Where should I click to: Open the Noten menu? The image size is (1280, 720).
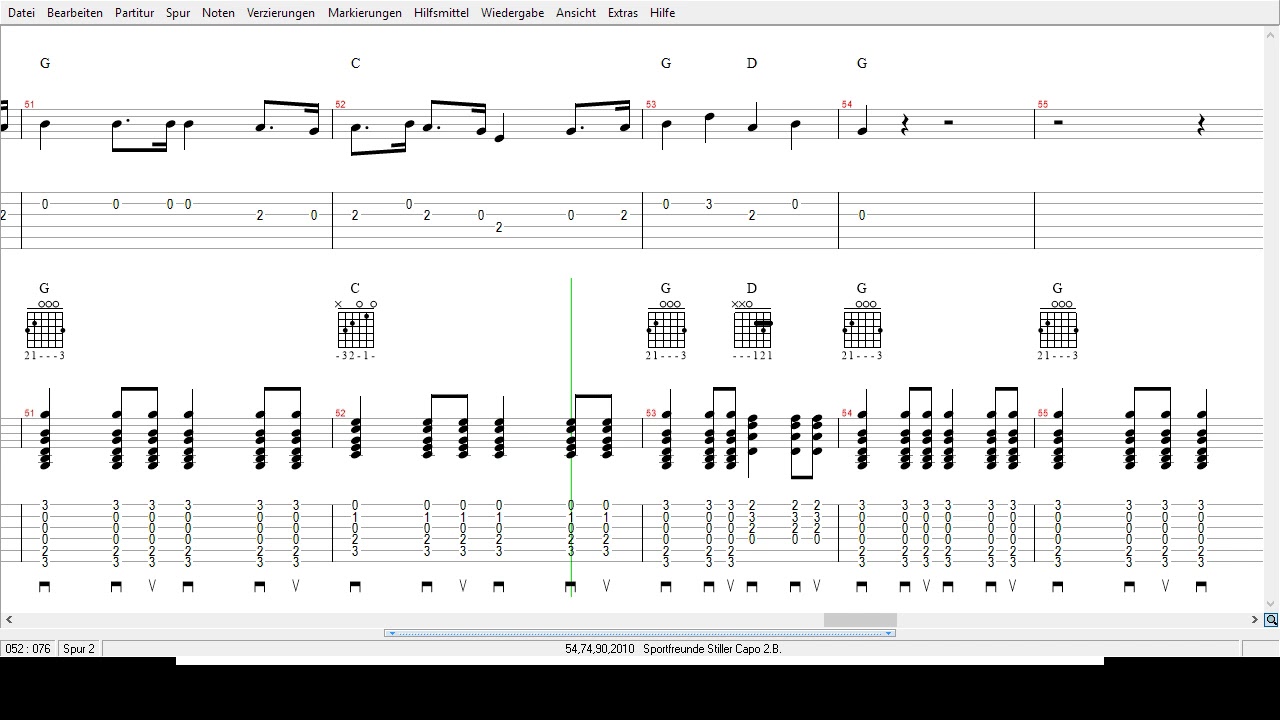pos(218,13)
